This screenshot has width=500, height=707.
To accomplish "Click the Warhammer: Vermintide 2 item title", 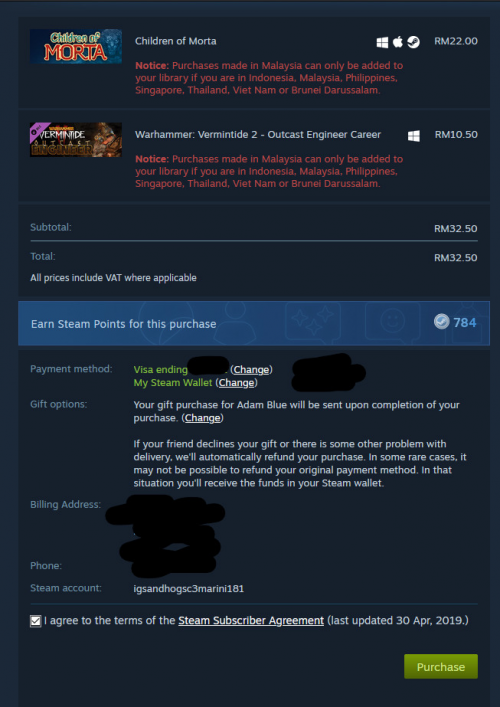I will click(258, 134).
